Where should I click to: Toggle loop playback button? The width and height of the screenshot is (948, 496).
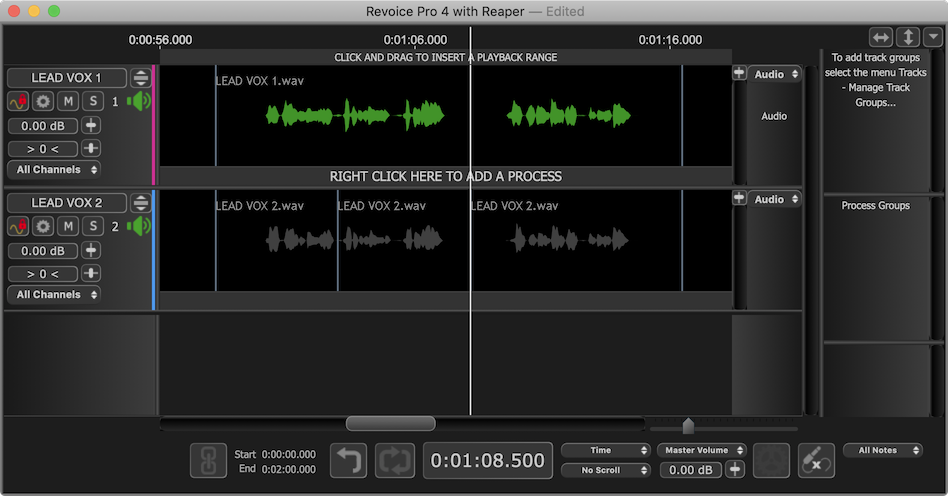pyautogui.click(x=395, y=461)
